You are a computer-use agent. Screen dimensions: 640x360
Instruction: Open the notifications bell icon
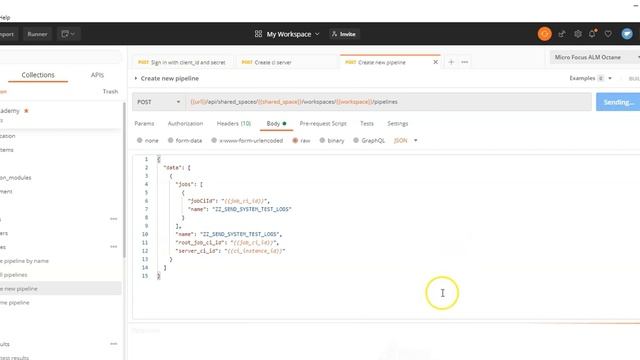click(x=592, y=34)
